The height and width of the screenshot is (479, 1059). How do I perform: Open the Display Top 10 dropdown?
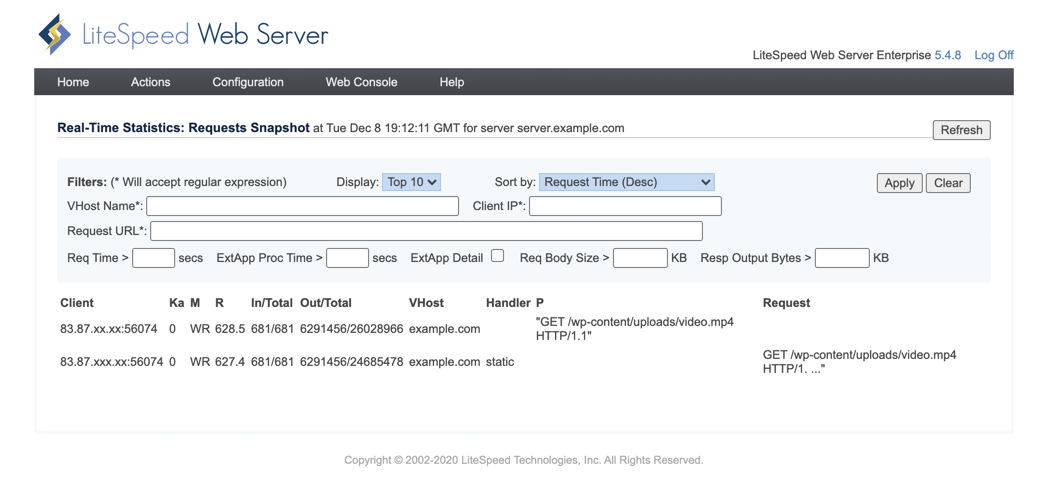coord(411,182)
